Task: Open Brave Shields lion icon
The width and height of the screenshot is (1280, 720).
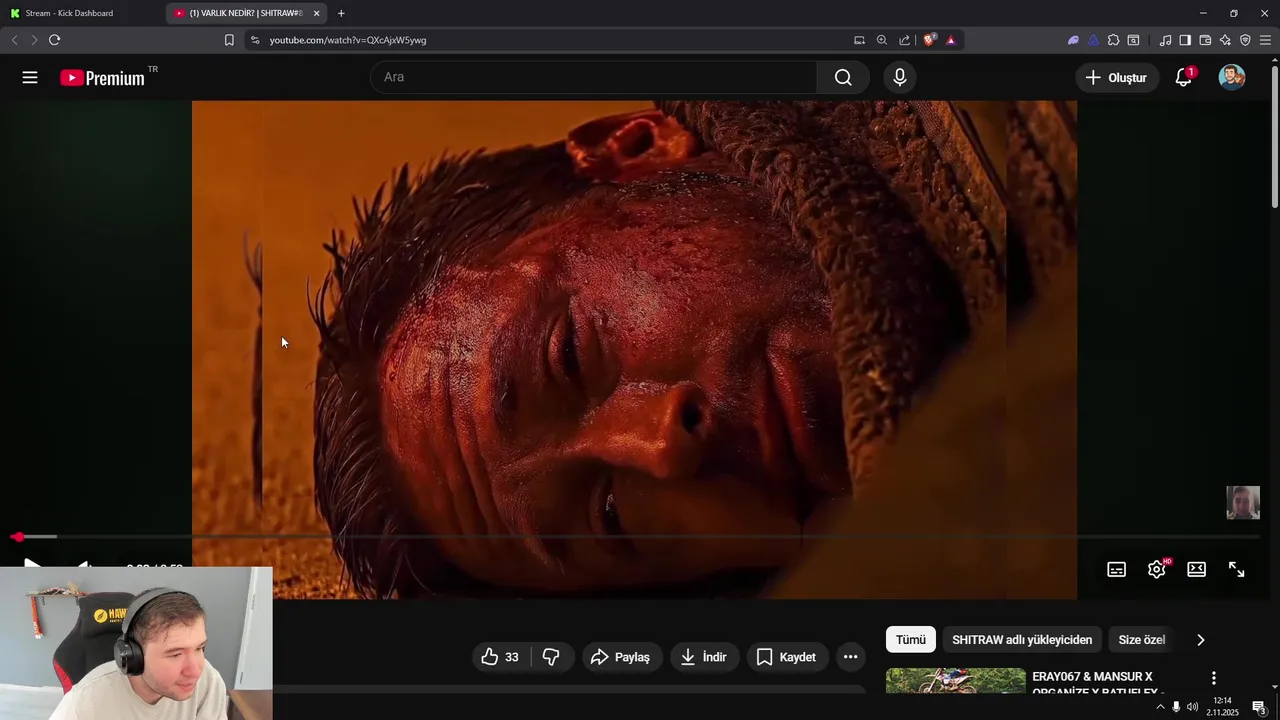Action: click(929, 40)
